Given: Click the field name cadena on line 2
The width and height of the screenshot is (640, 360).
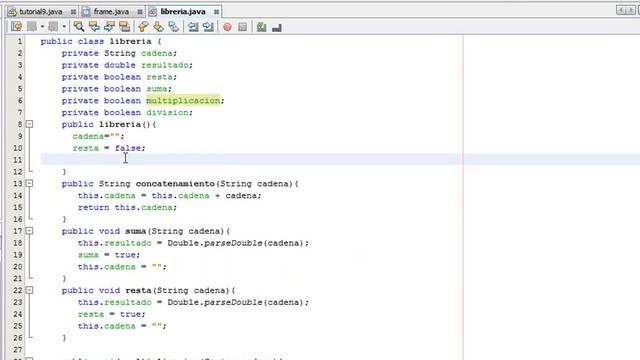Looking at the screenshot, I should [x=157, y=53].
